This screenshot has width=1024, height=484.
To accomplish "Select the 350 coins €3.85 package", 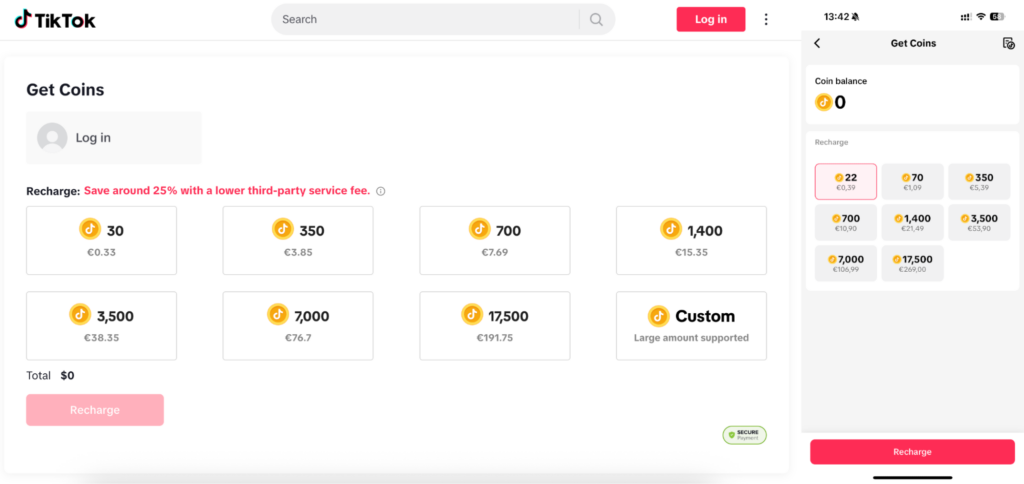I will pos(298,240).
